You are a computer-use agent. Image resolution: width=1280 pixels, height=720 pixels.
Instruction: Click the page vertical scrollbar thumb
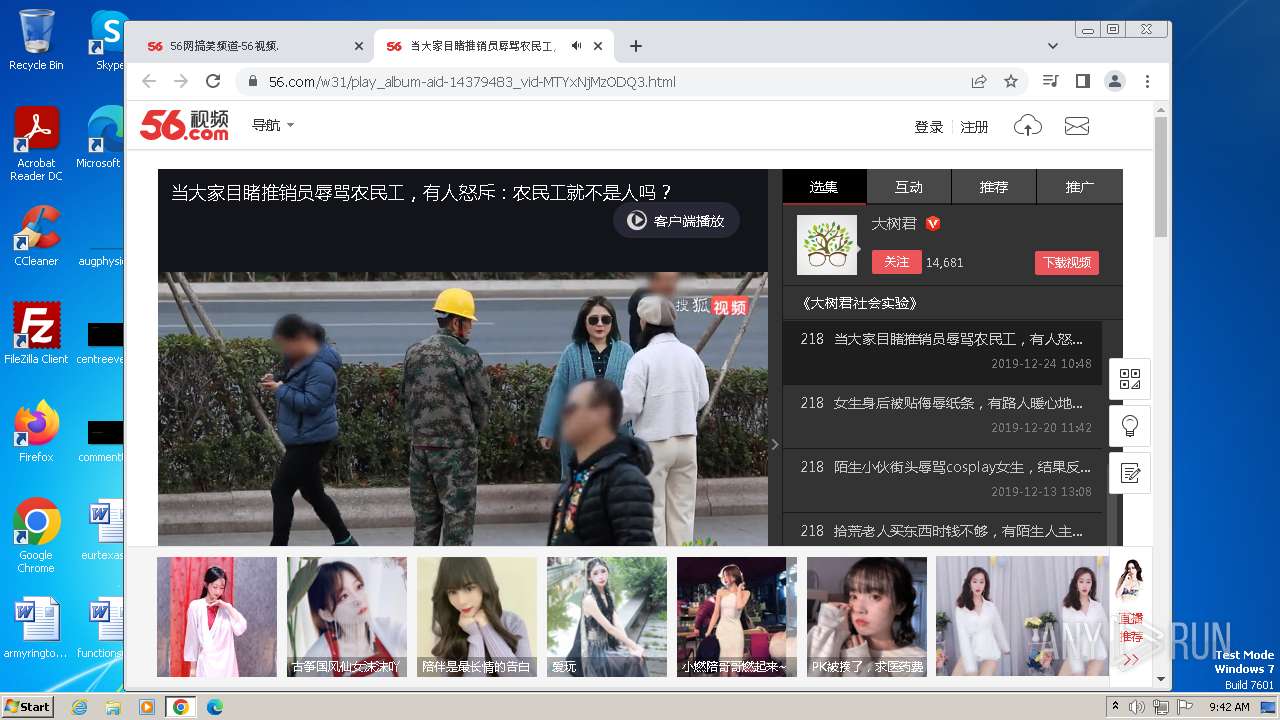pos(1161,176)
